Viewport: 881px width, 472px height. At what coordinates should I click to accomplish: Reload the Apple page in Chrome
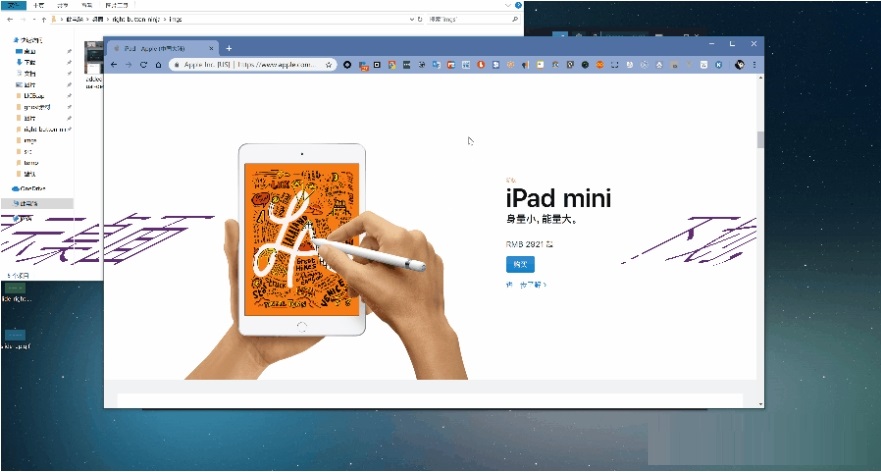(x=143, y=65)
